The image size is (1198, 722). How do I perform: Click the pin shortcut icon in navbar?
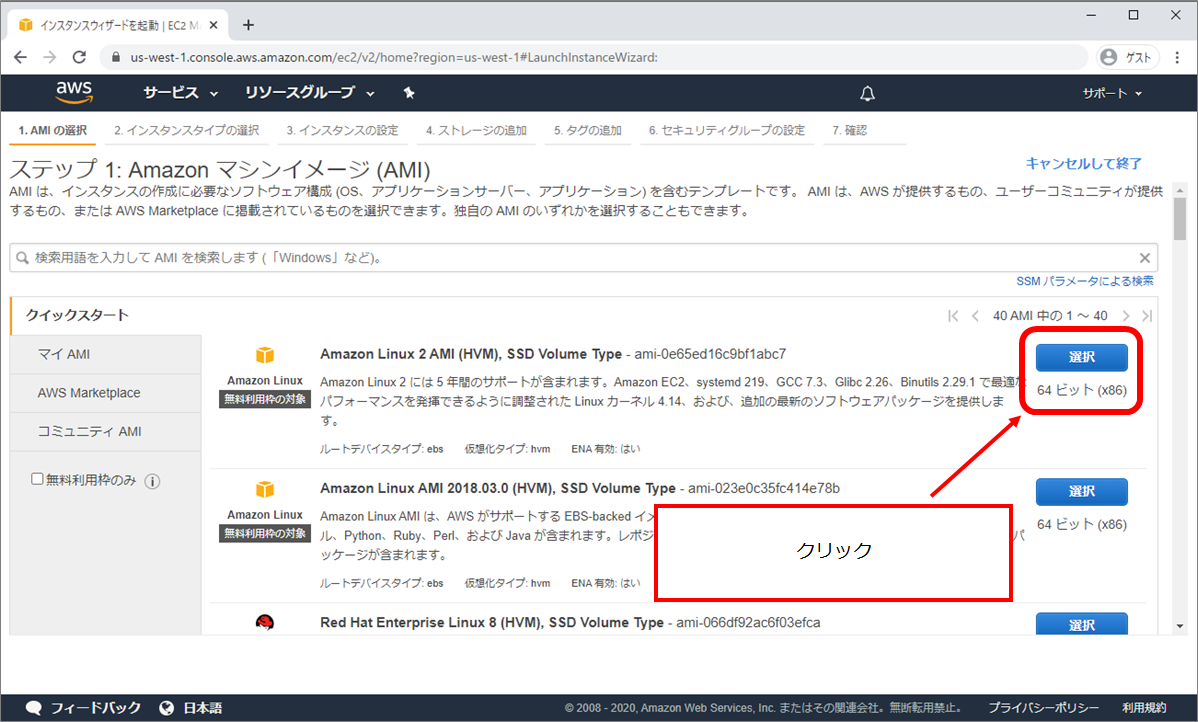click(409, 93)
